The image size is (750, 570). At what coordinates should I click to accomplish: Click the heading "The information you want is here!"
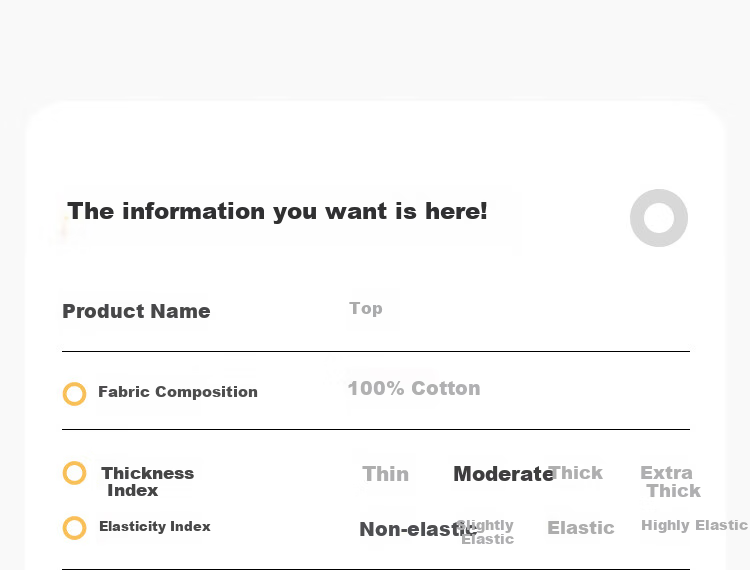(x=277, y=211)
